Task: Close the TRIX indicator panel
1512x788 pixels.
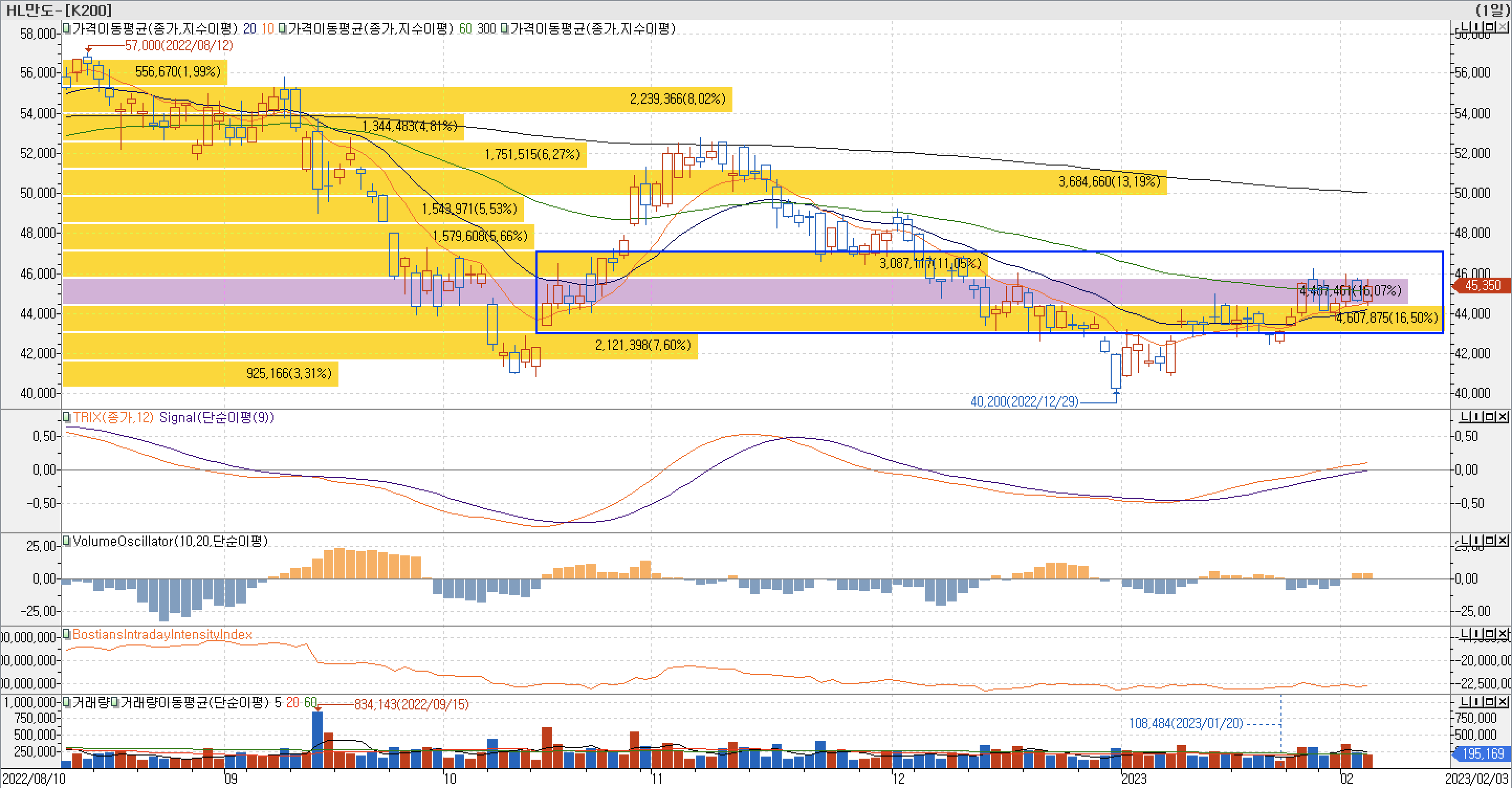Action: (x=1503, y=417)
